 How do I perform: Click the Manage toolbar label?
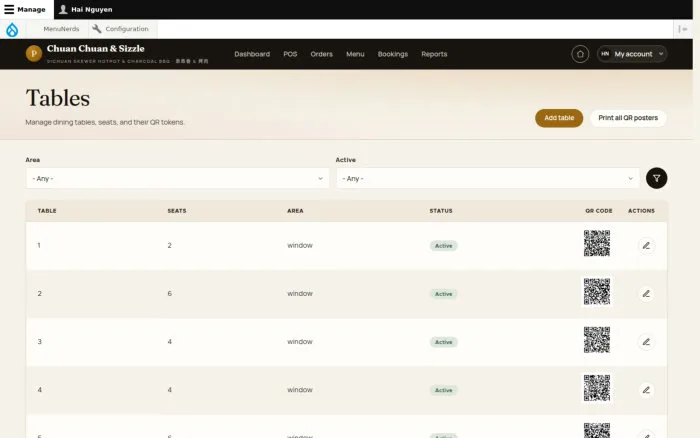click(31, 9)
